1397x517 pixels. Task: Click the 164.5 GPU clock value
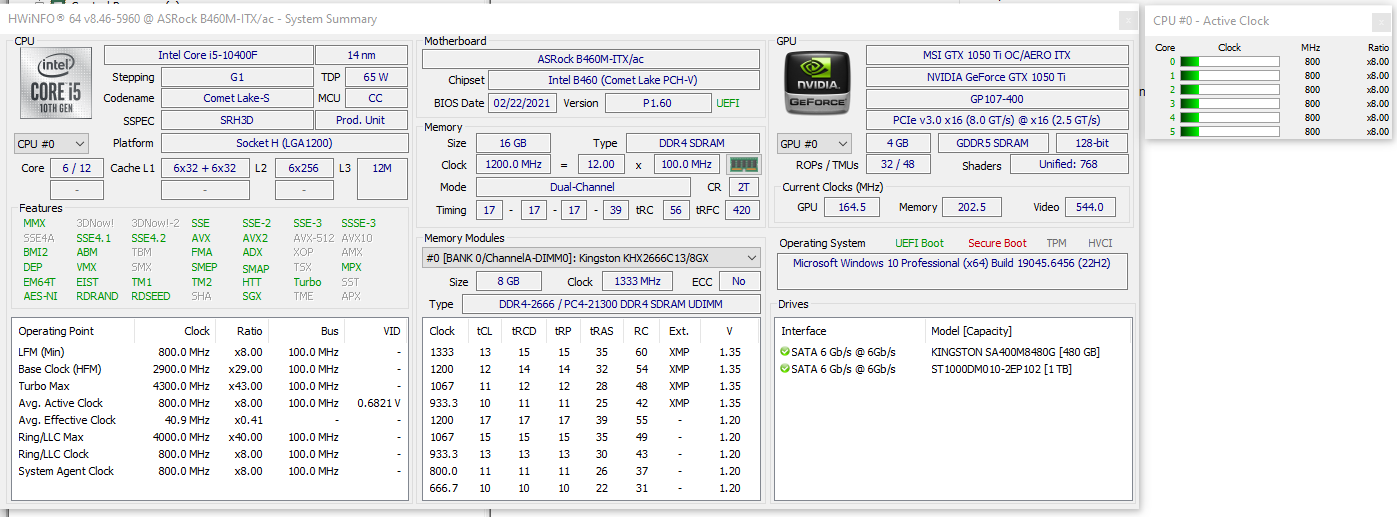(x=852, y=207)
